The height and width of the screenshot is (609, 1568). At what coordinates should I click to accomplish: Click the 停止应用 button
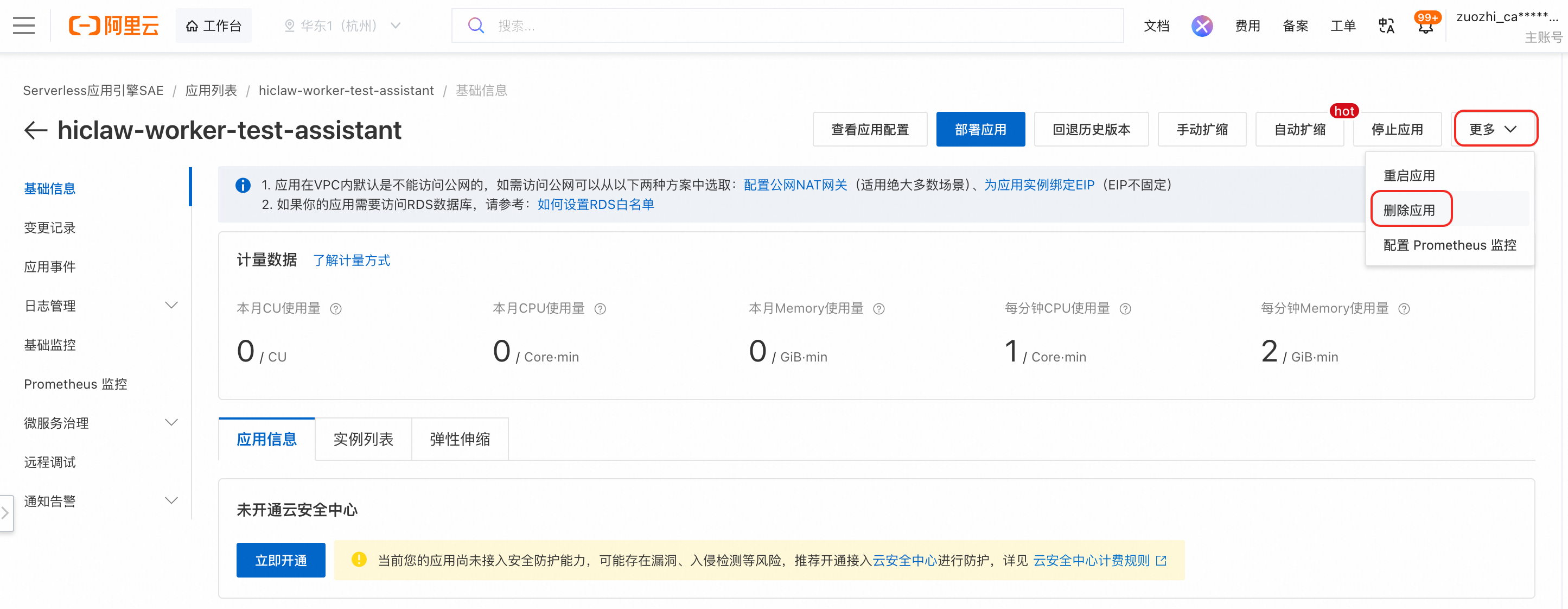point(1397,129)
